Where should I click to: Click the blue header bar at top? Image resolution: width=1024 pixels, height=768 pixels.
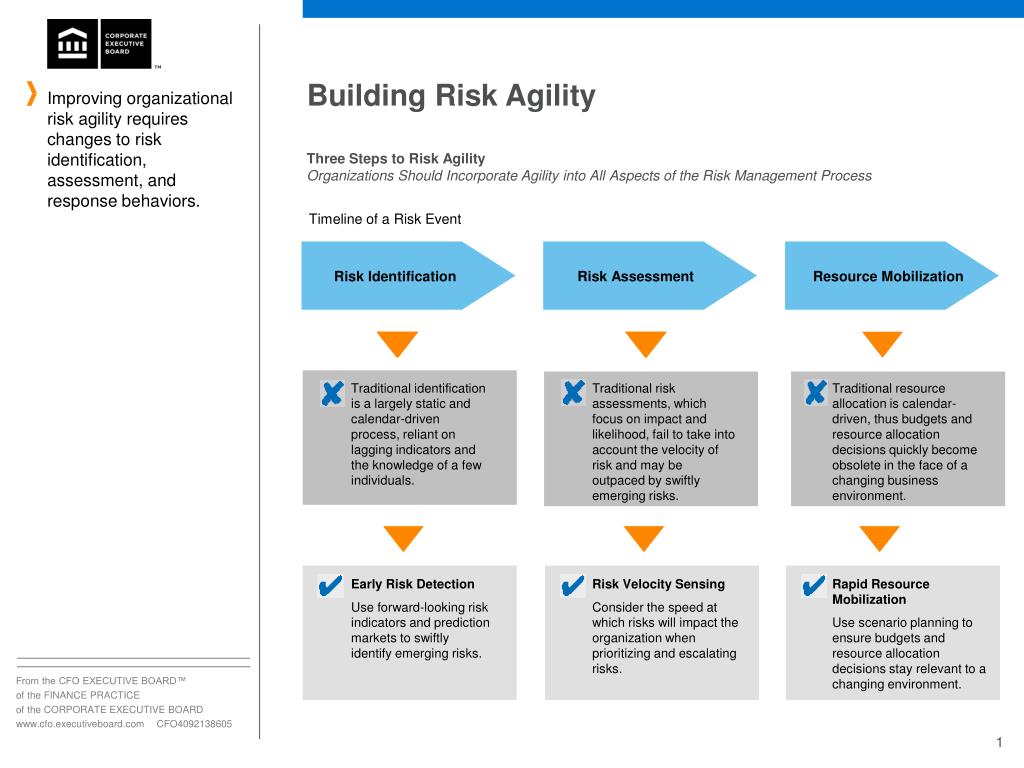point(663,8)
